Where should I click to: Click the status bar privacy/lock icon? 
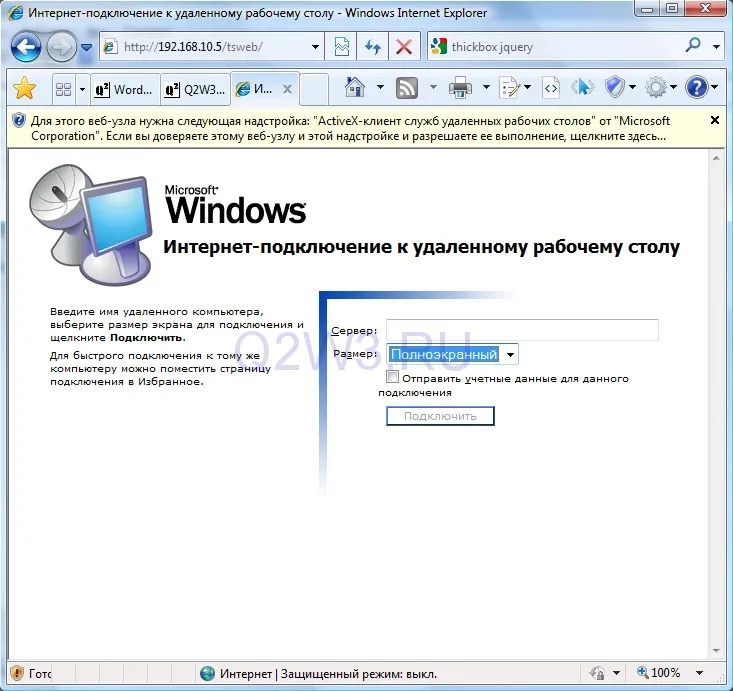tap(597, 673)
